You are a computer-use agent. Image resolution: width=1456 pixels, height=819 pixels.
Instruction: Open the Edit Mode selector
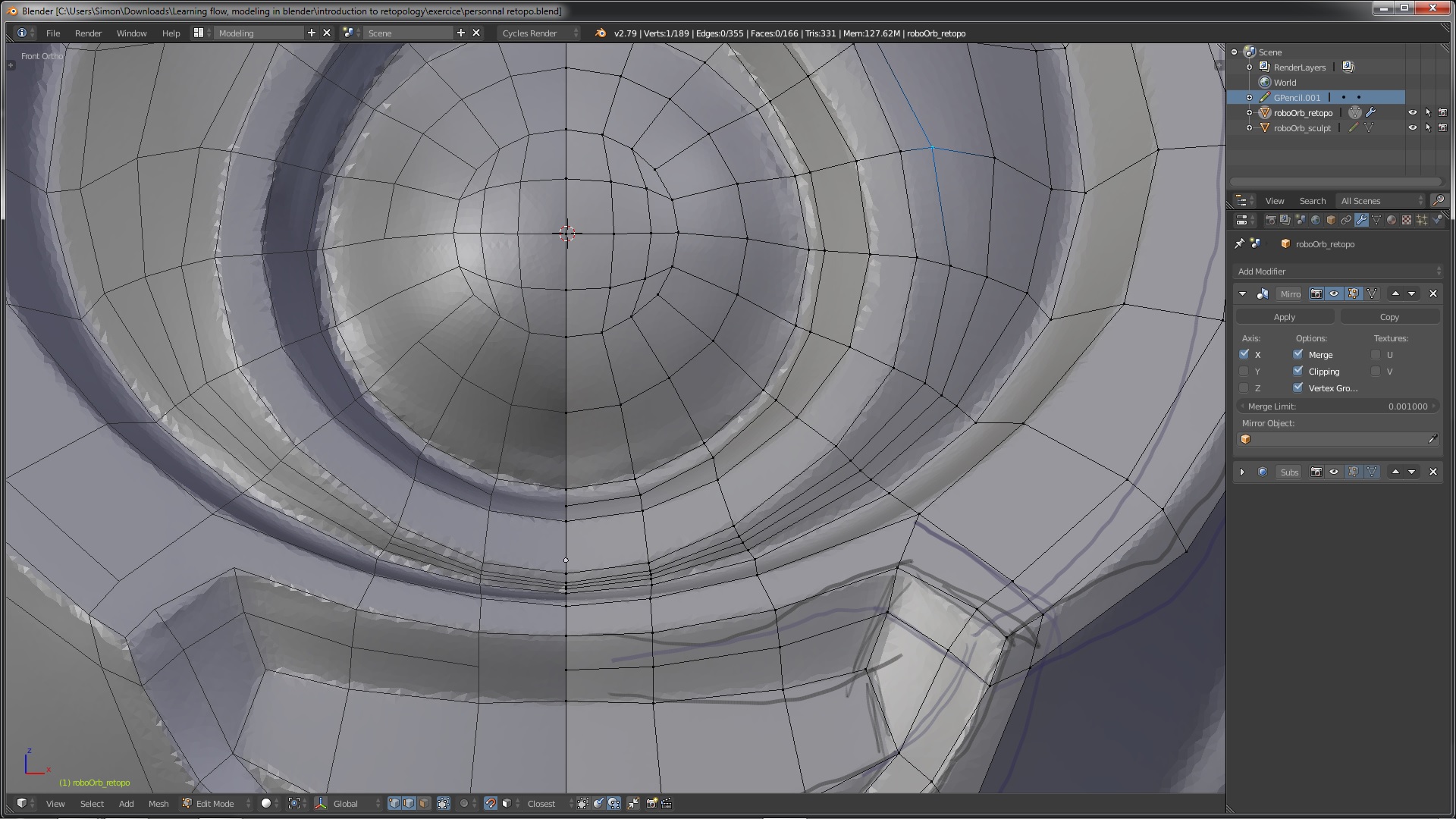point(216,803)
